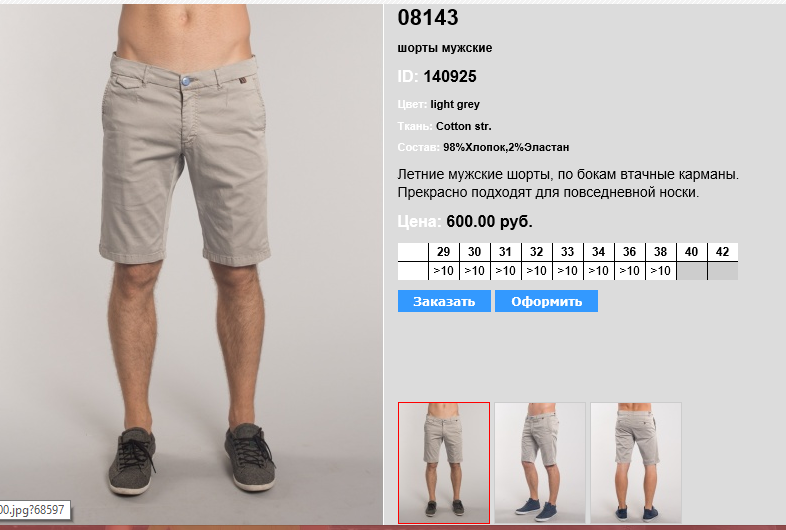The image size is (786, 530).
Task: Choose size 33 column
Action: coord(567,252)
